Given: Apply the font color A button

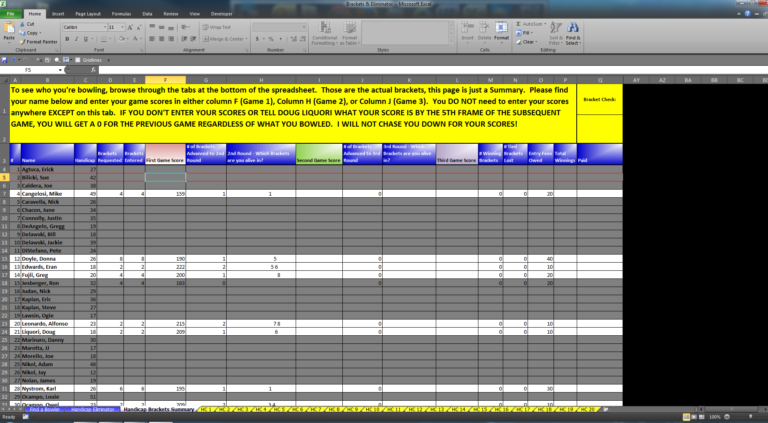Looking at the screenshot, I should pyautogui.click(x=135, y=39).
